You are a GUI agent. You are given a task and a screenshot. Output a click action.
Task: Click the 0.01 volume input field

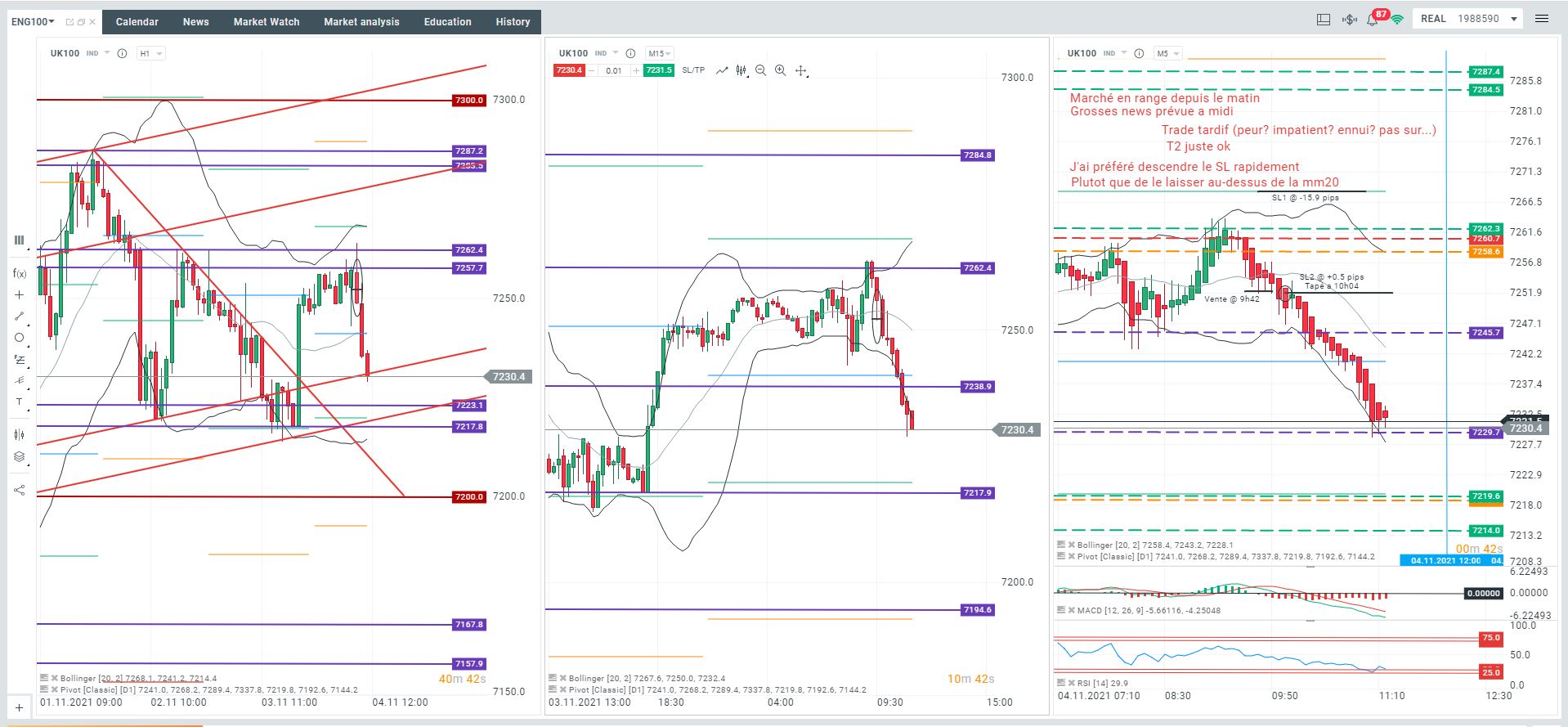tap(614, 70)
